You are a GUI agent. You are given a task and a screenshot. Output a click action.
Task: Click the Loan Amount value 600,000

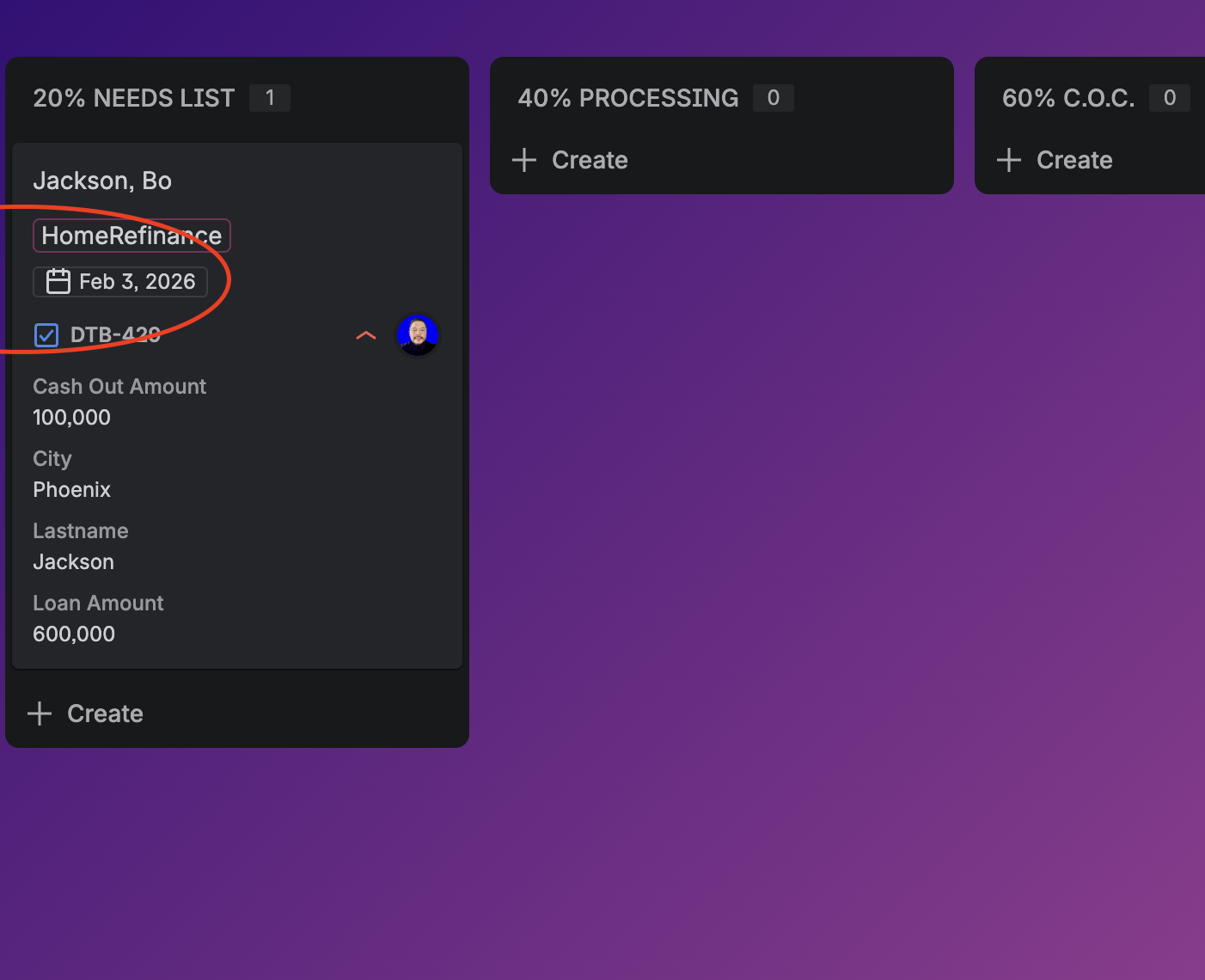(x=74, y=634)
